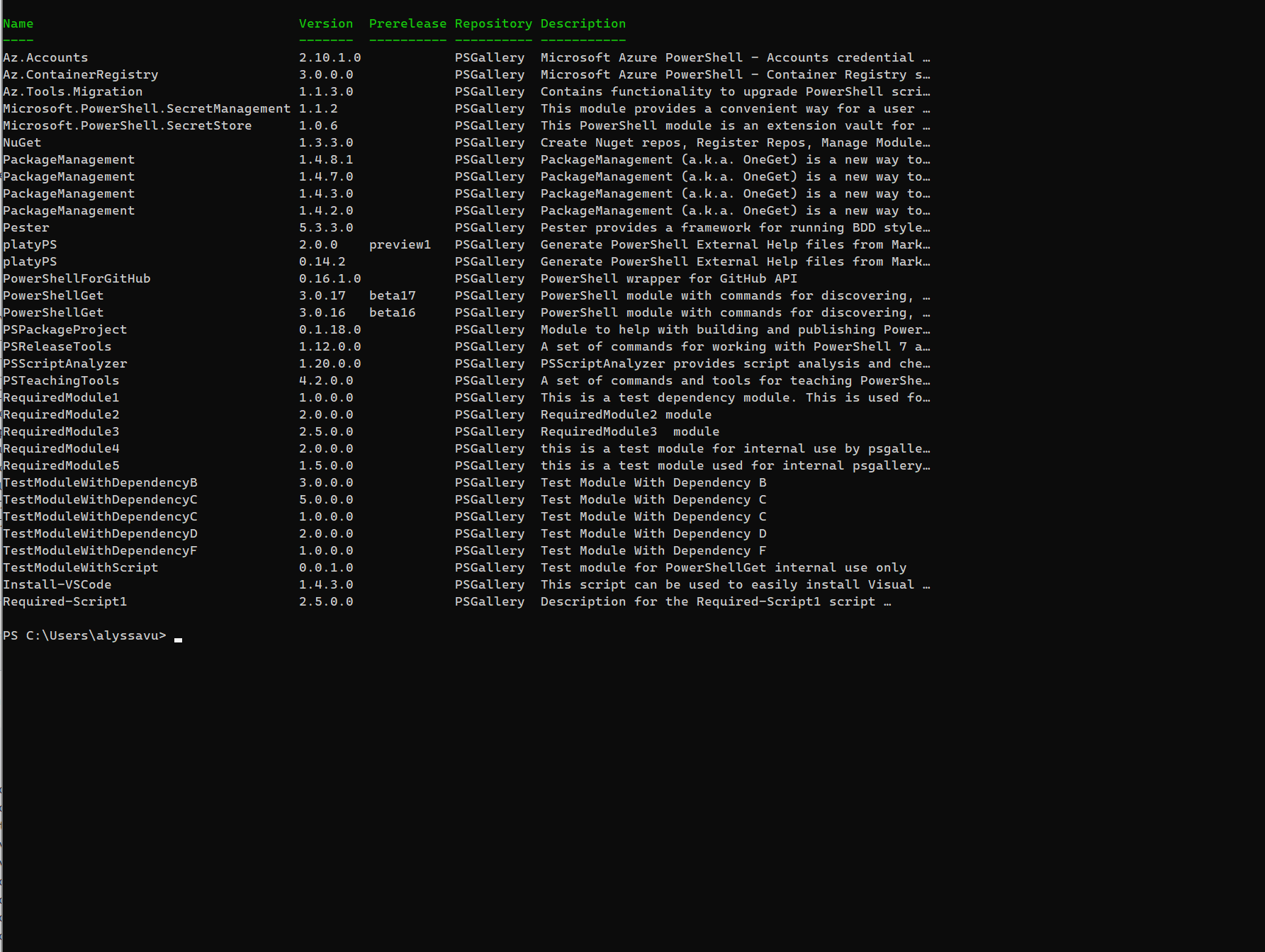The image size is (1265, 952).
Task: Click the PS C:\Users\alyssavu> prompt
Action: (x=84, y=636)
